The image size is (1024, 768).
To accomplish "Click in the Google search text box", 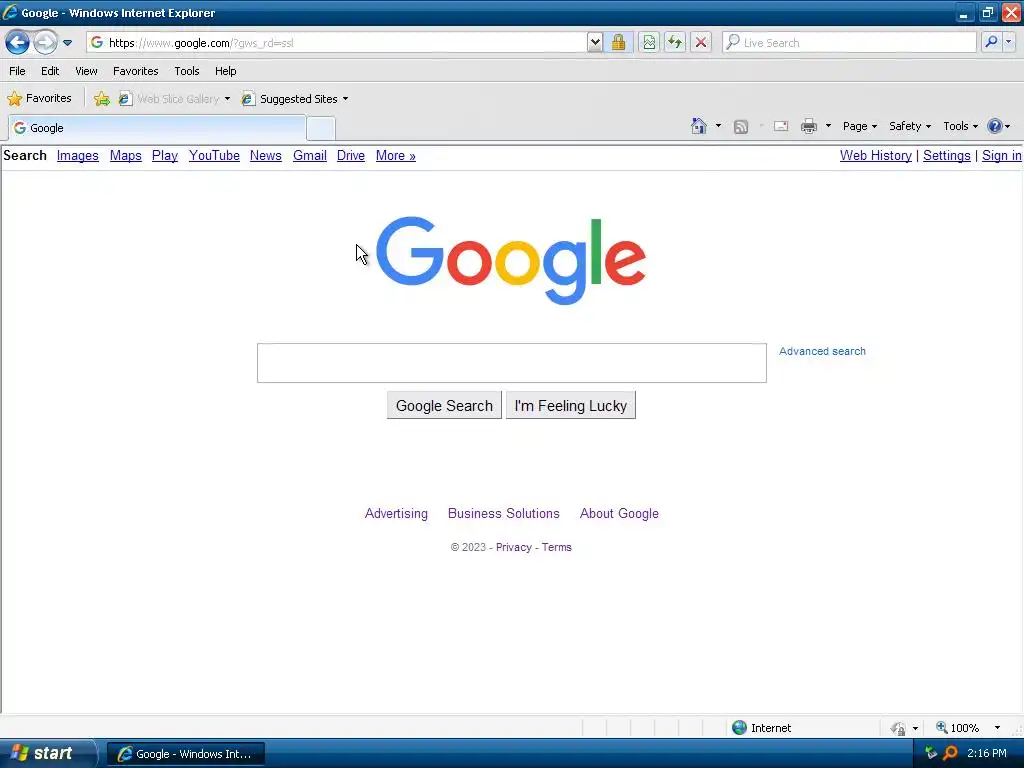I will click(511, 363).
